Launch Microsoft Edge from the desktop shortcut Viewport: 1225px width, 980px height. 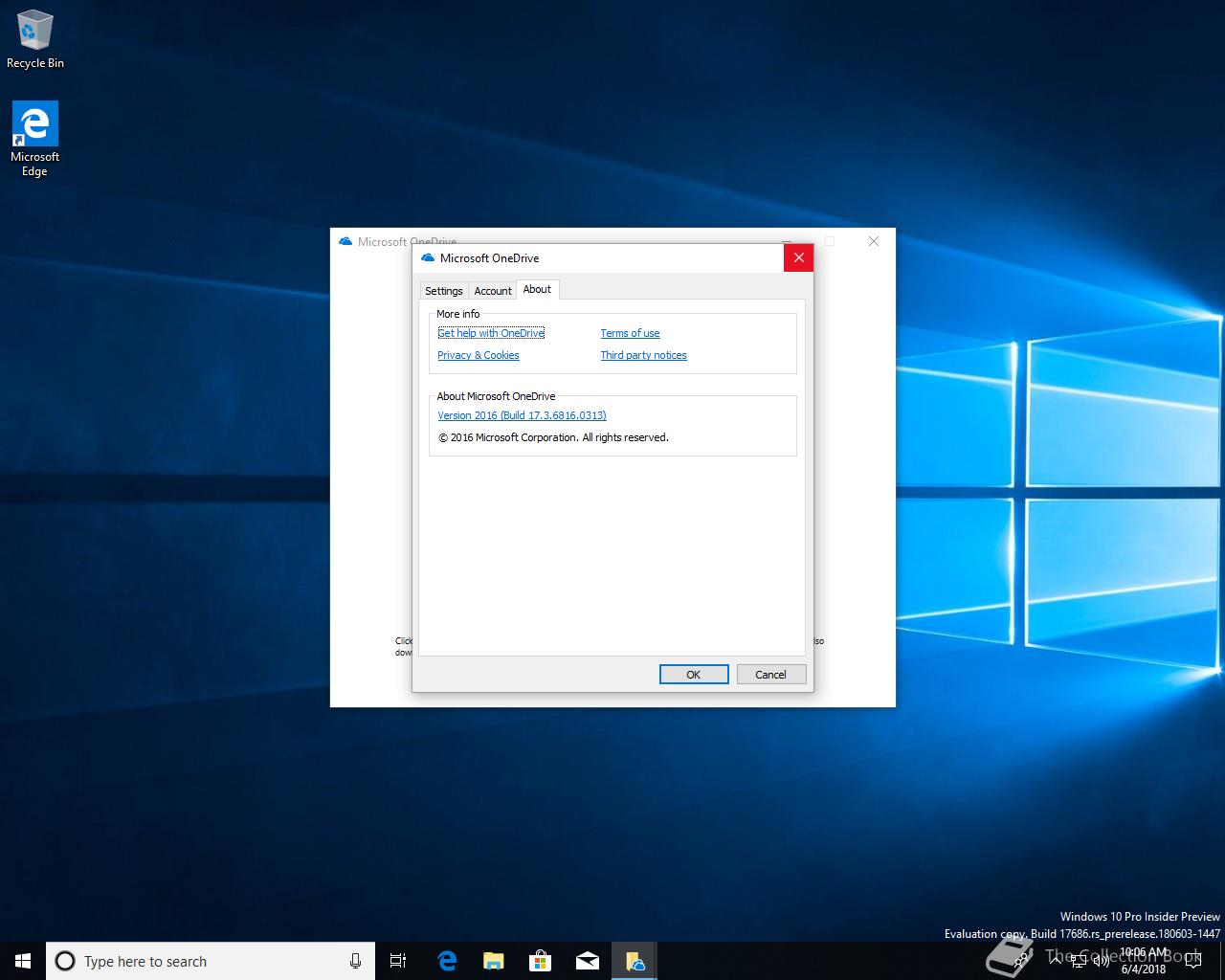pyautogui.click(x=35, y=138)
